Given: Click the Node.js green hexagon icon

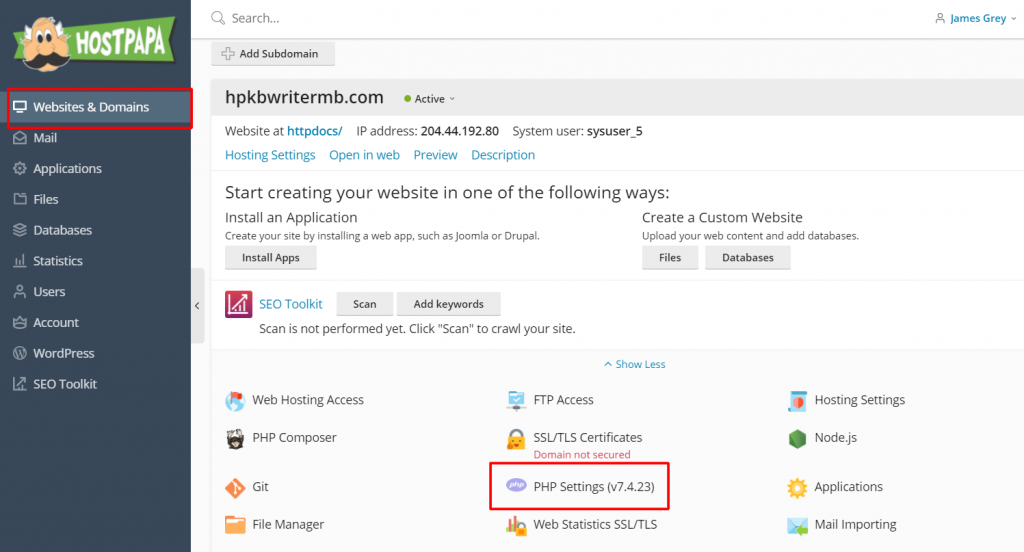Looking at the screenshot, I should (797, 438).
